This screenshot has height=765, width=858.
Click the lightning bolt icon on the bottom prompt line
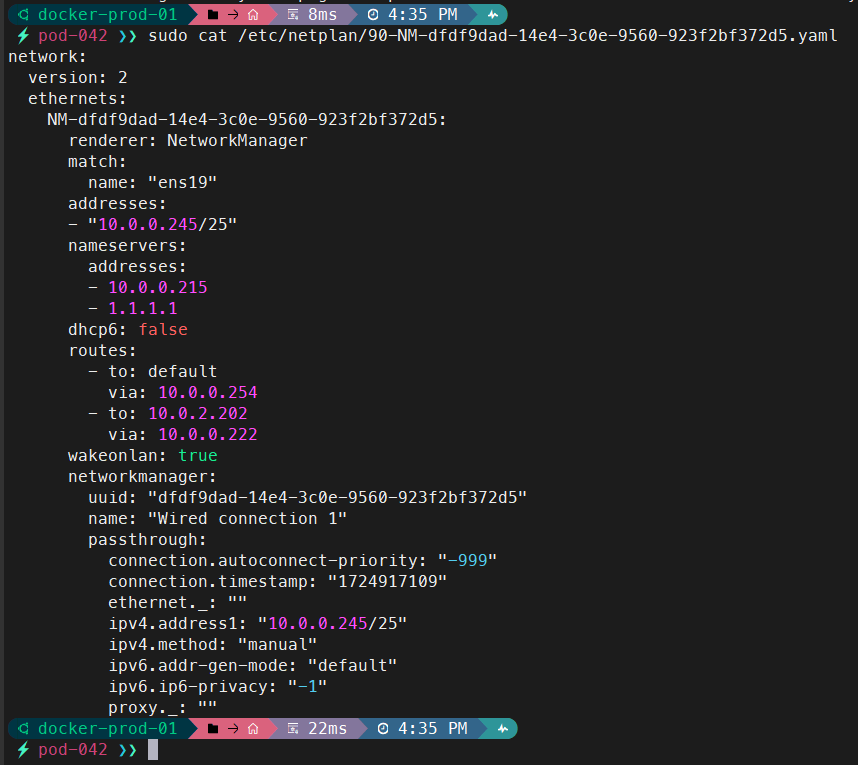pos(22,749)
